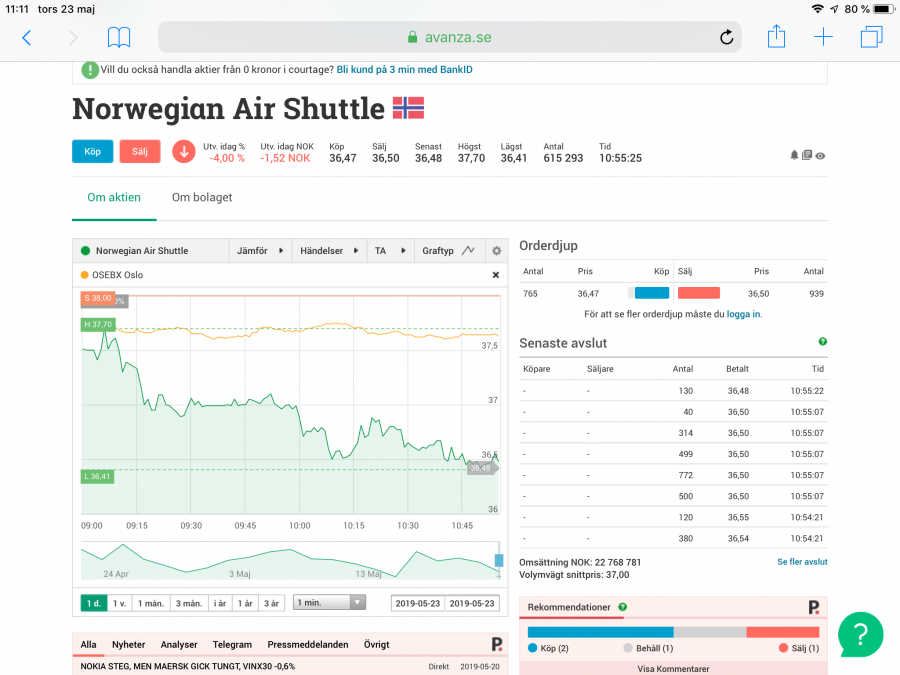900x675 pixels.
Task: Click the L 36,41 low marker
Action: [x=97, y=476]
